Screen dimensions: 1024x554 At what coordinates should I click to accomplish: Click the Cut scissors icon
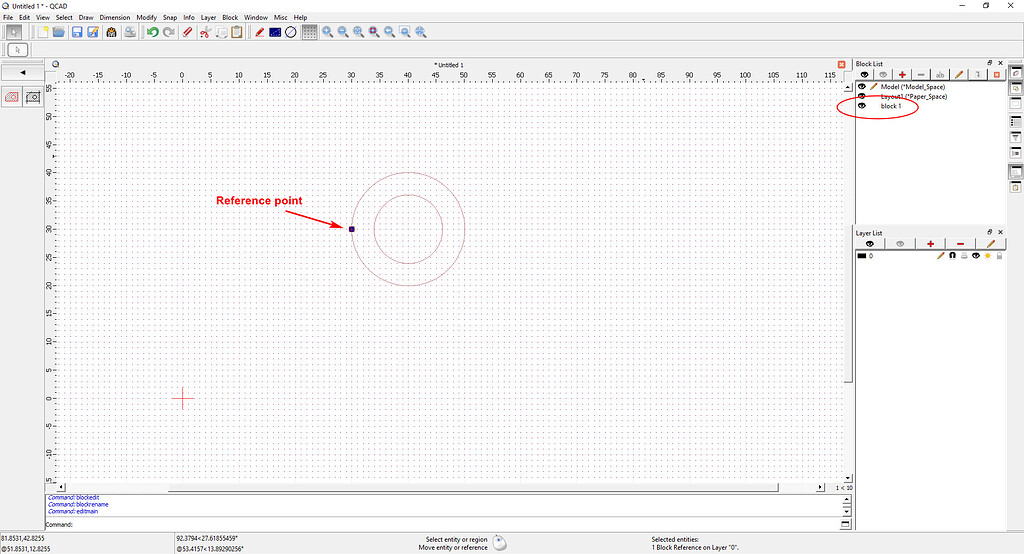[205, 32]
